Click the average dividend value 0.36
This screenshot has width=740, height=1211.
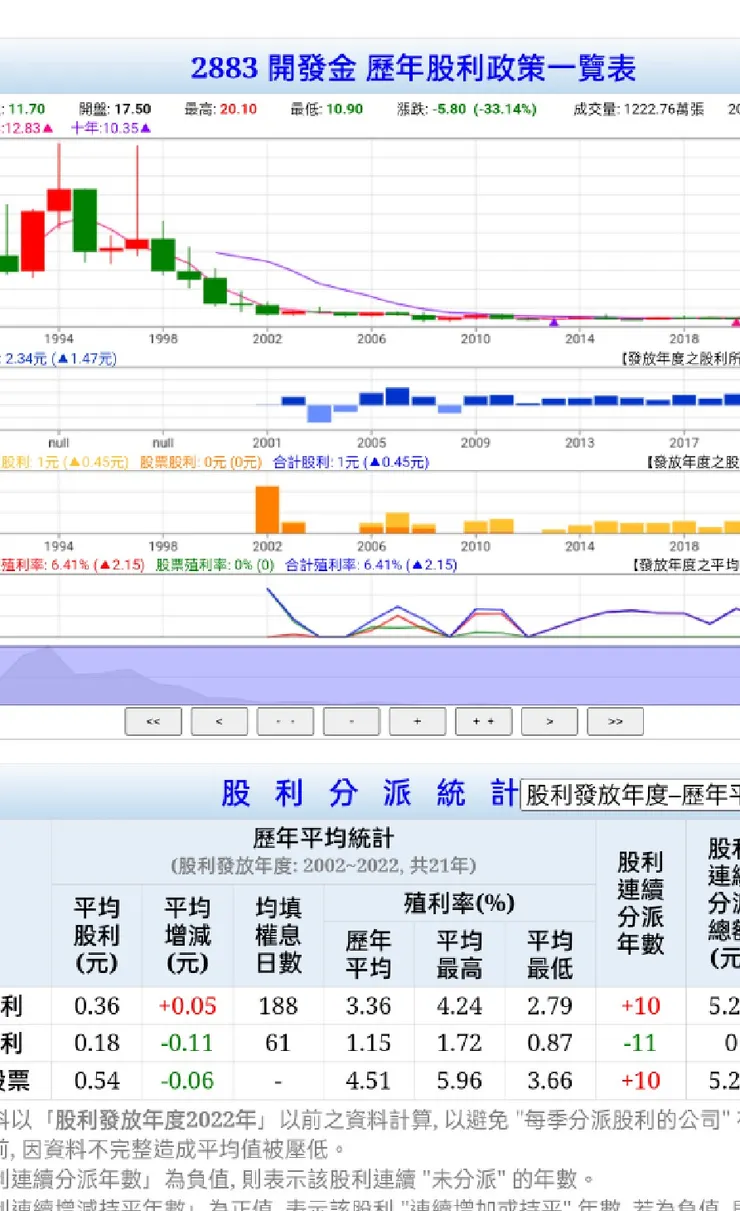pos(97,1005)
